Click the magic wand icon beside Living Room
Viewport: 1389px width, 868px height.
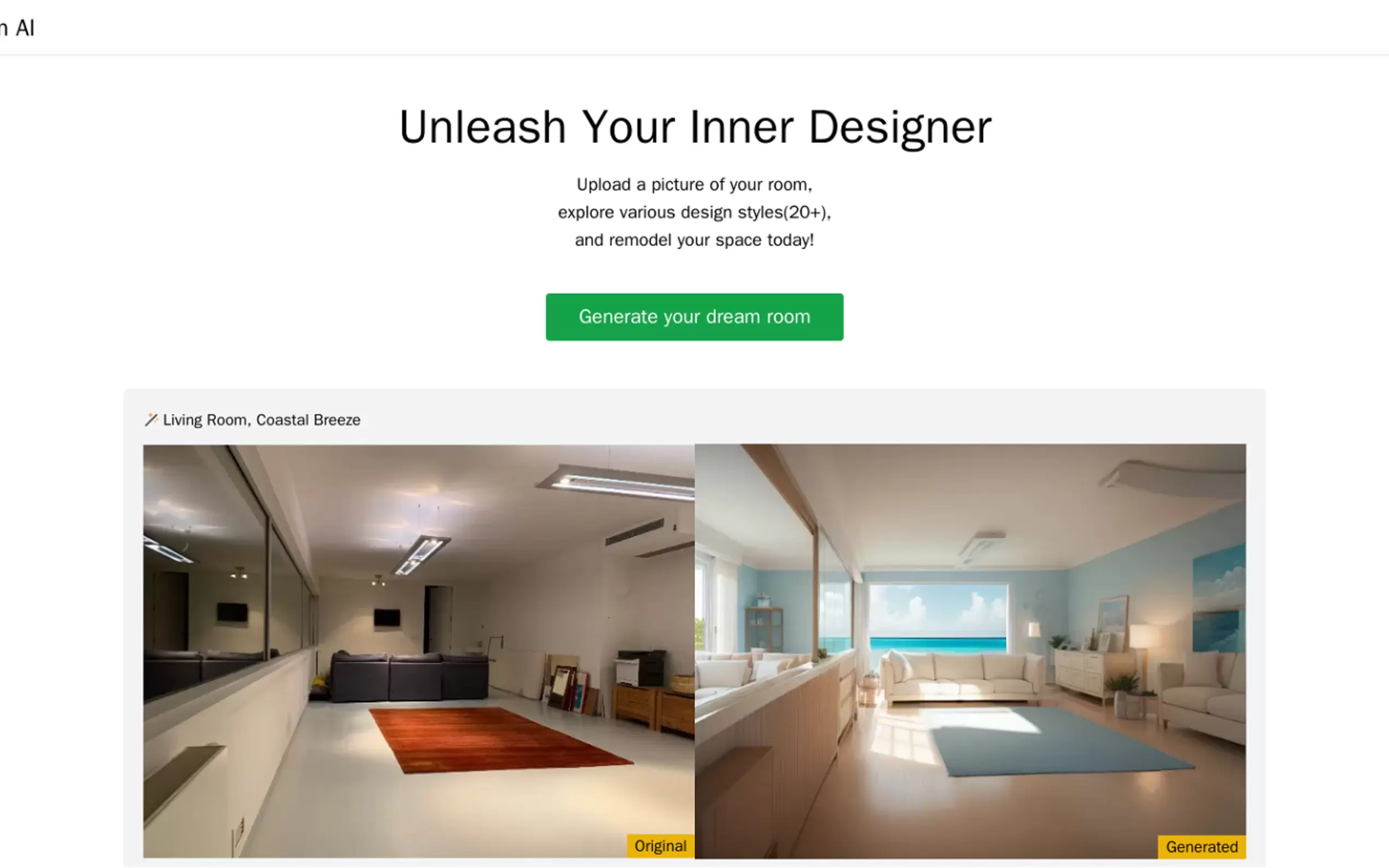(151, 420)
